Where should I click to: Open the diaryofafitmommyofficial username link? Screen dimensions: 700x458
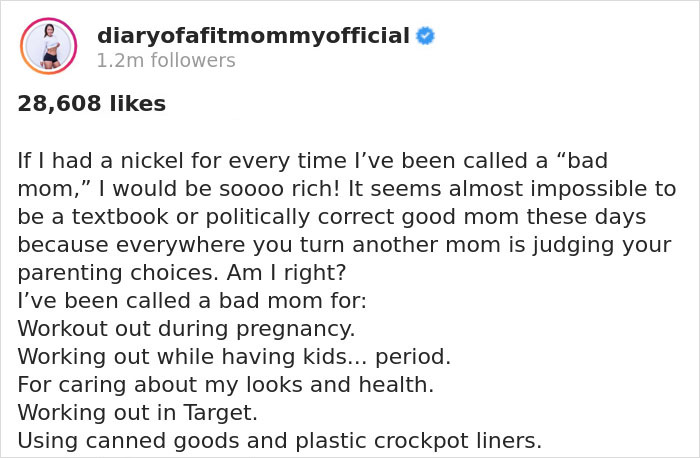253,36
